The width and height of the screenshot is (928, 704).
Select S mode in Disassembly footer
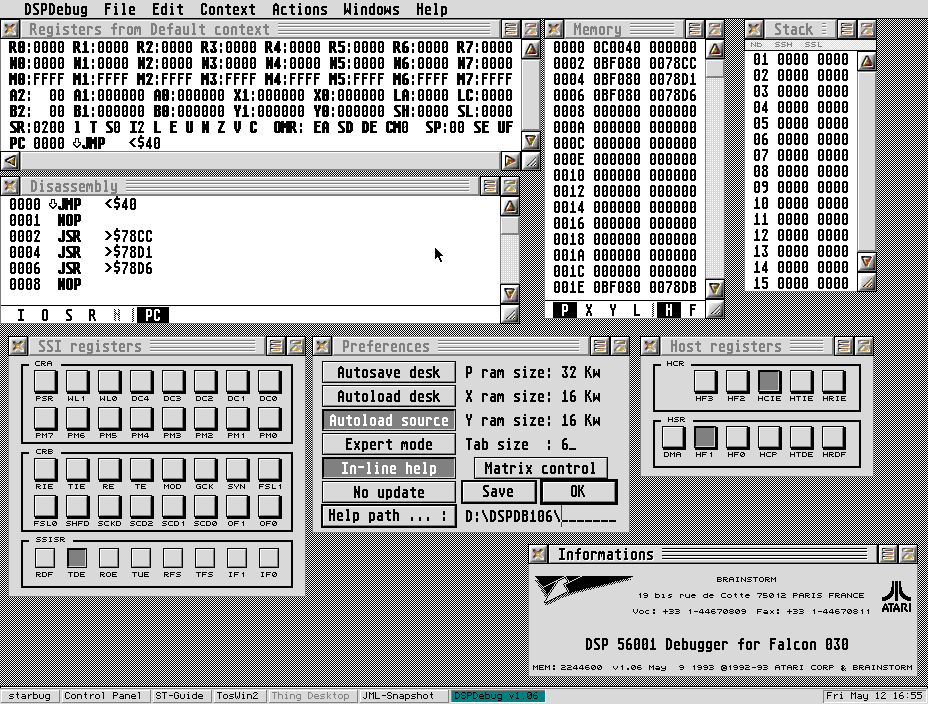coord(69,315)
